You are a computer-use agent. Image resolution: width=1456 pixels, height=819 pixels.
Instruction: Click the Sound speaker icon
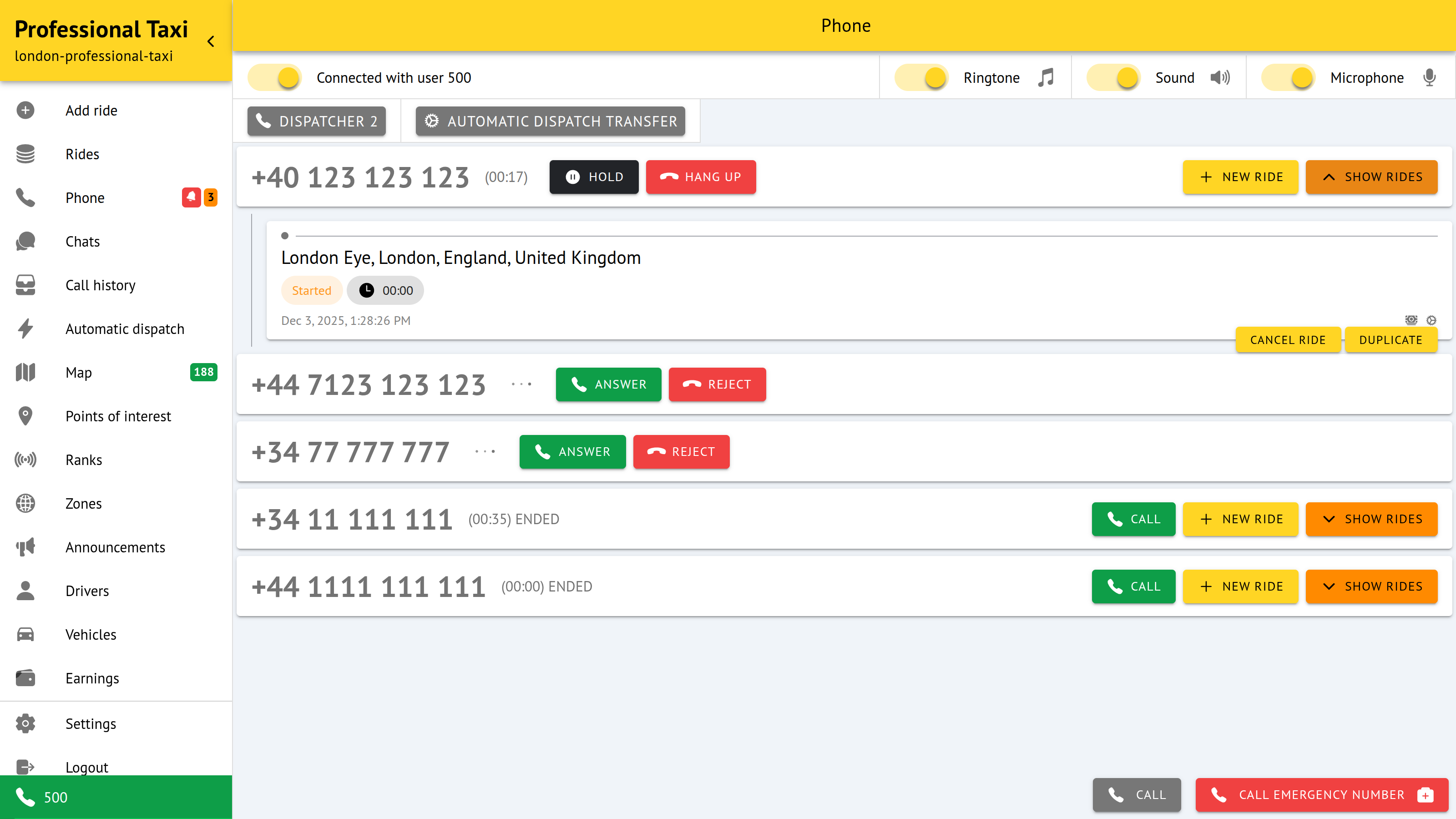click(x=1220, y=77)
